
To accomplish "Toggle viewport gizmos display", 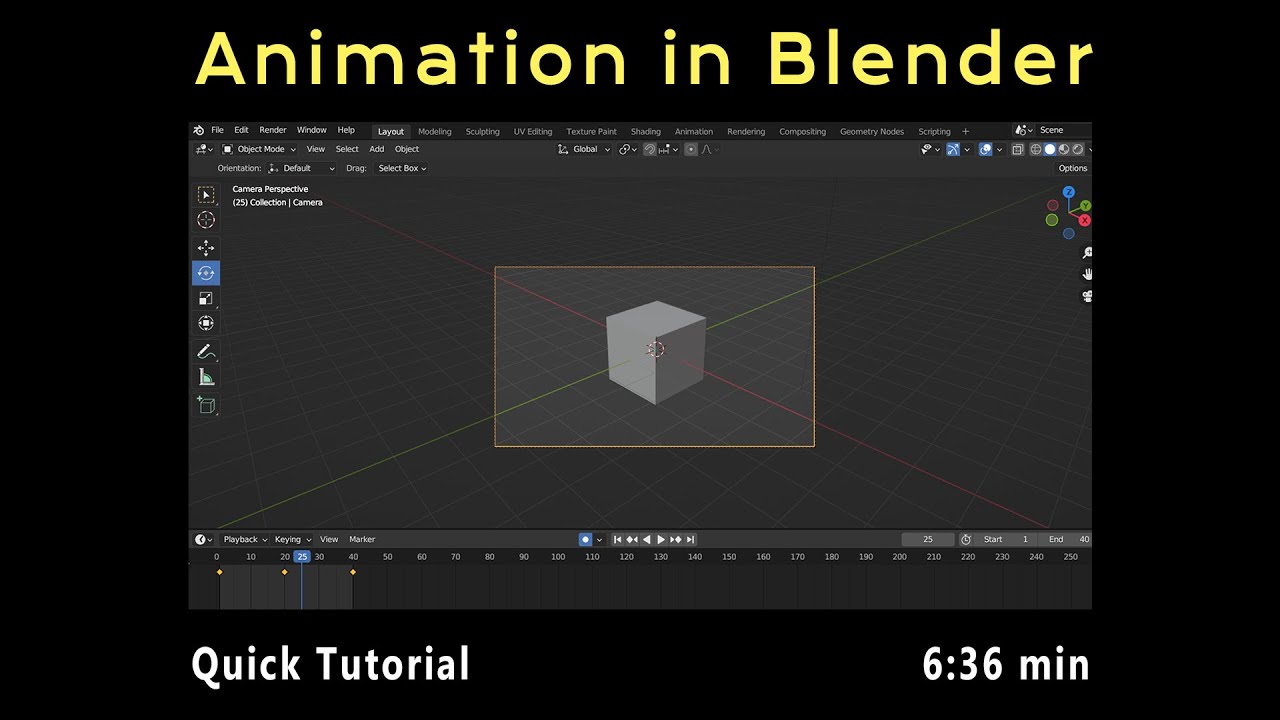I will (953, 150).
